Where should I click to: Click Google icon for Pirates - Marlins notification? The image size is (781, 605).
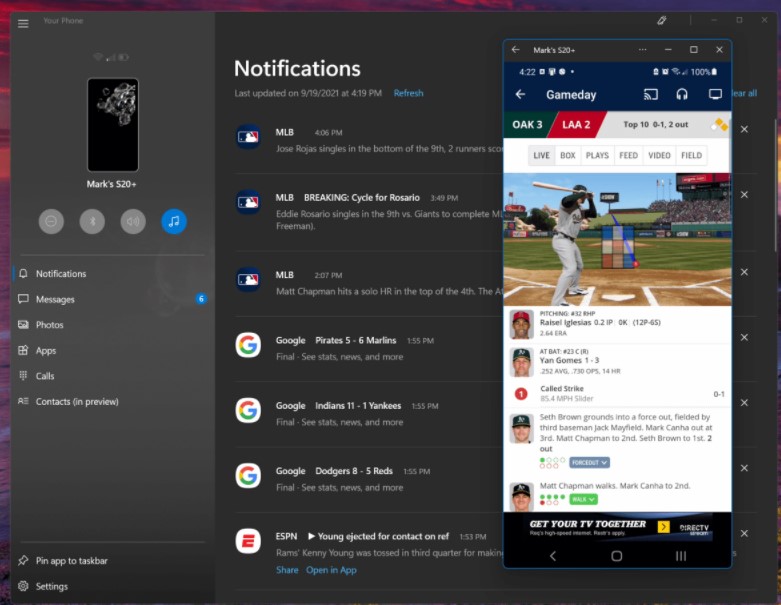click(248, 345)
